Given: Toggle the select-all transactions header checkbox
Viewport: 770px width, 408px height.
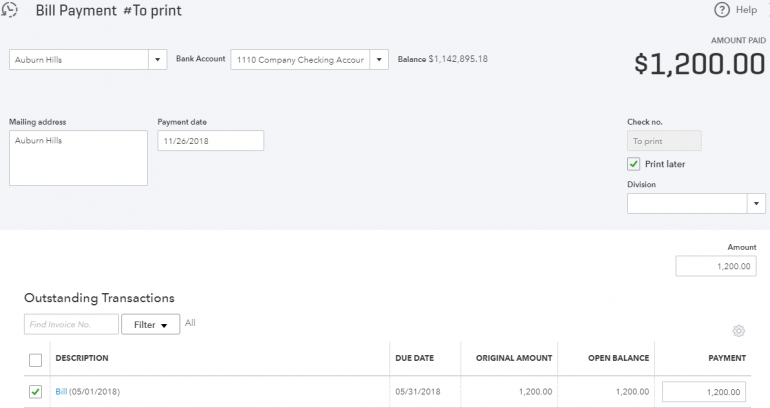Looking at the screenshot, I should click(x=36, y=359).
